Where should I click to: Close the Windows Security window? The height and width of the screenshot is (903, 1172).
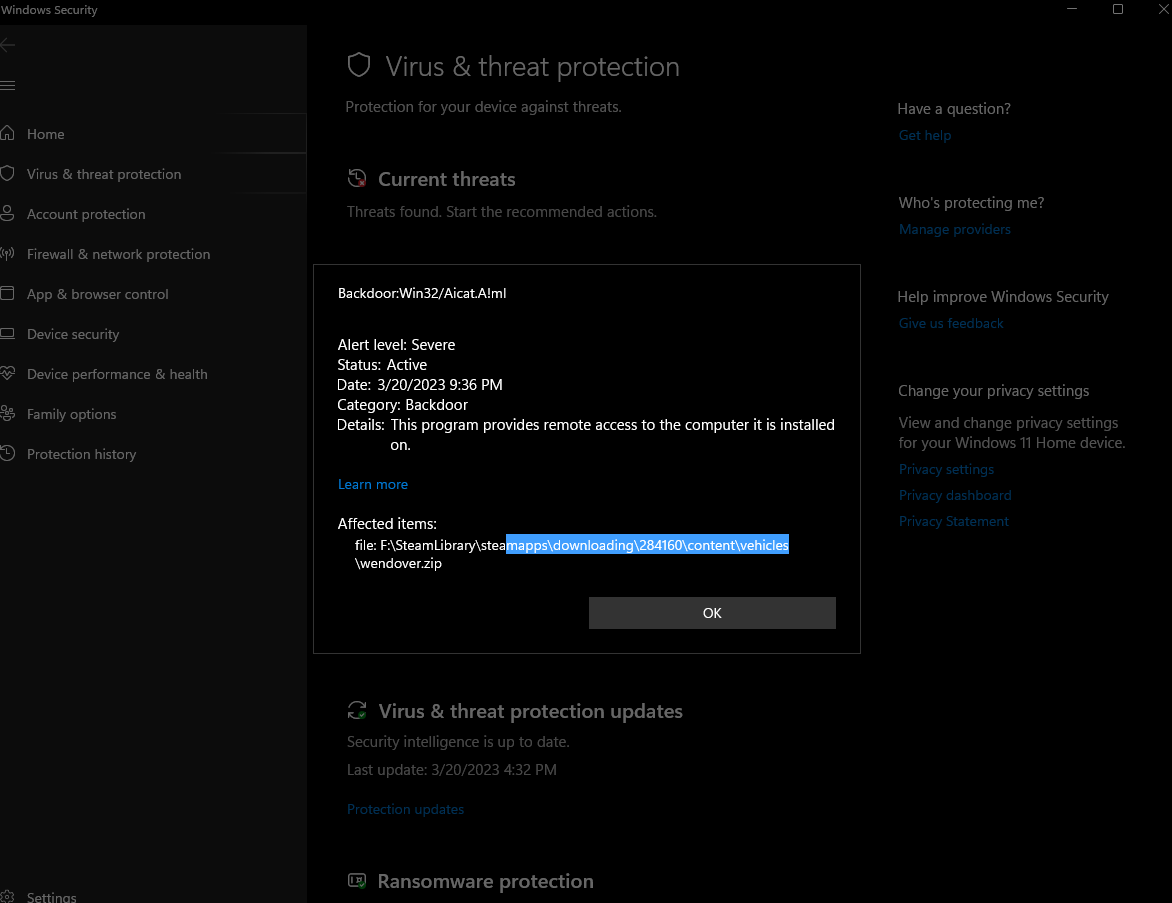click(1163, 9)
